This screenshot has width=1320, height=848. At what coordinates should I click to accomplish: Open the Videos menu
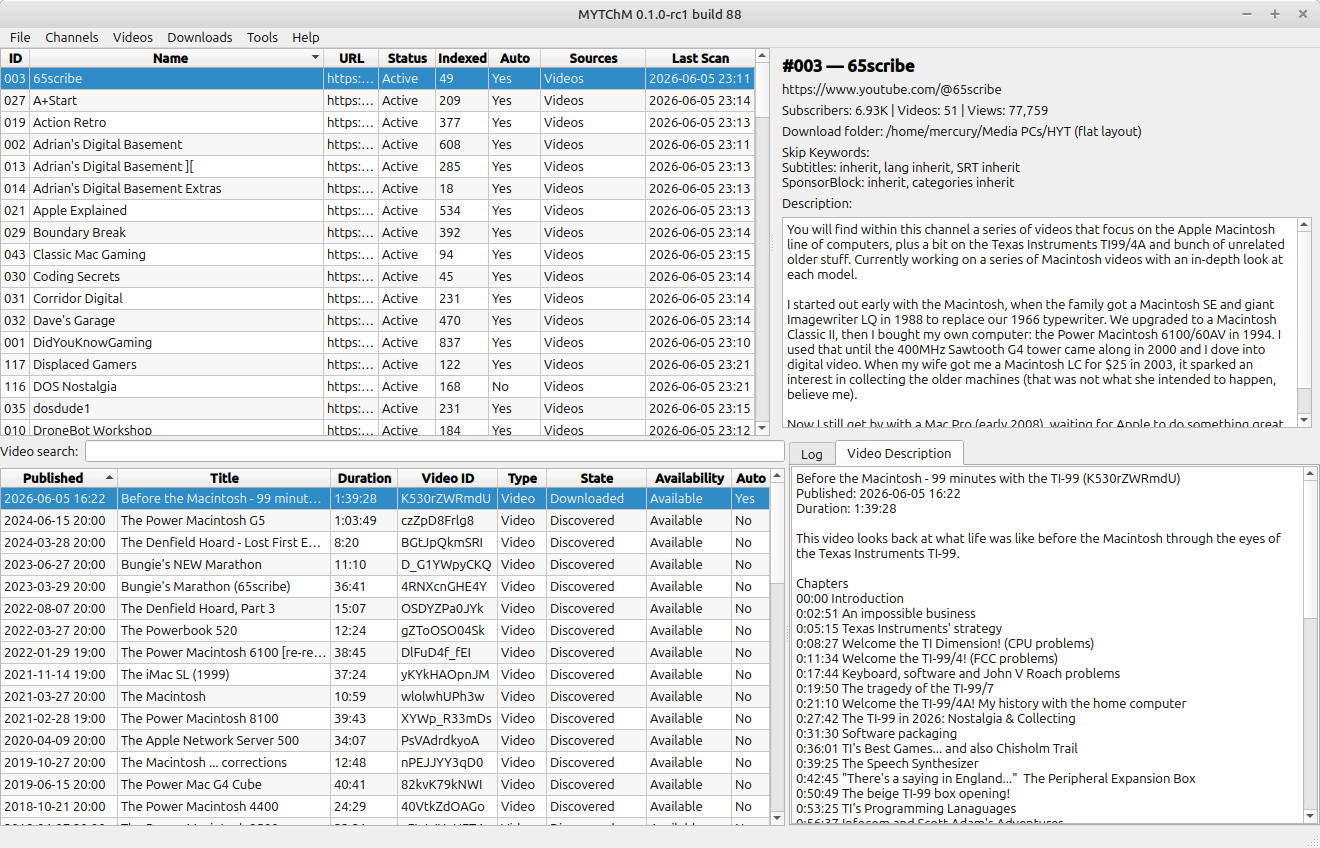(133, 37)
